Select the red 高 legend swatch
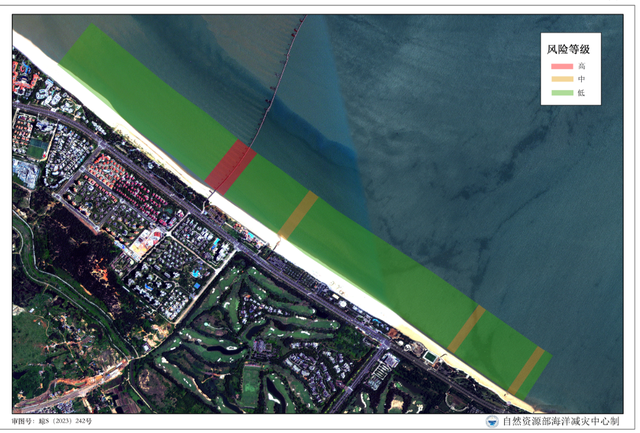The height and width of the screenshot is (433, 640). pos(562,66)
